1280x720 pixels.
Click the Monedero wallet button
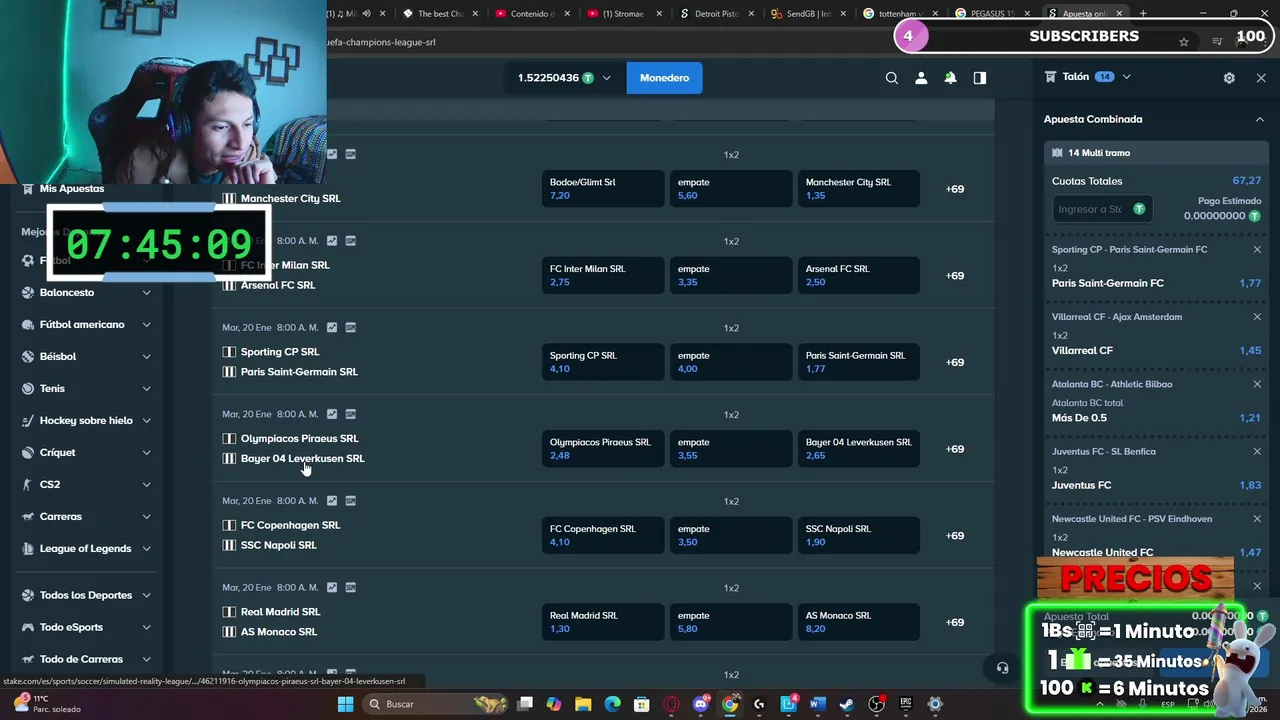pos(664,78)
